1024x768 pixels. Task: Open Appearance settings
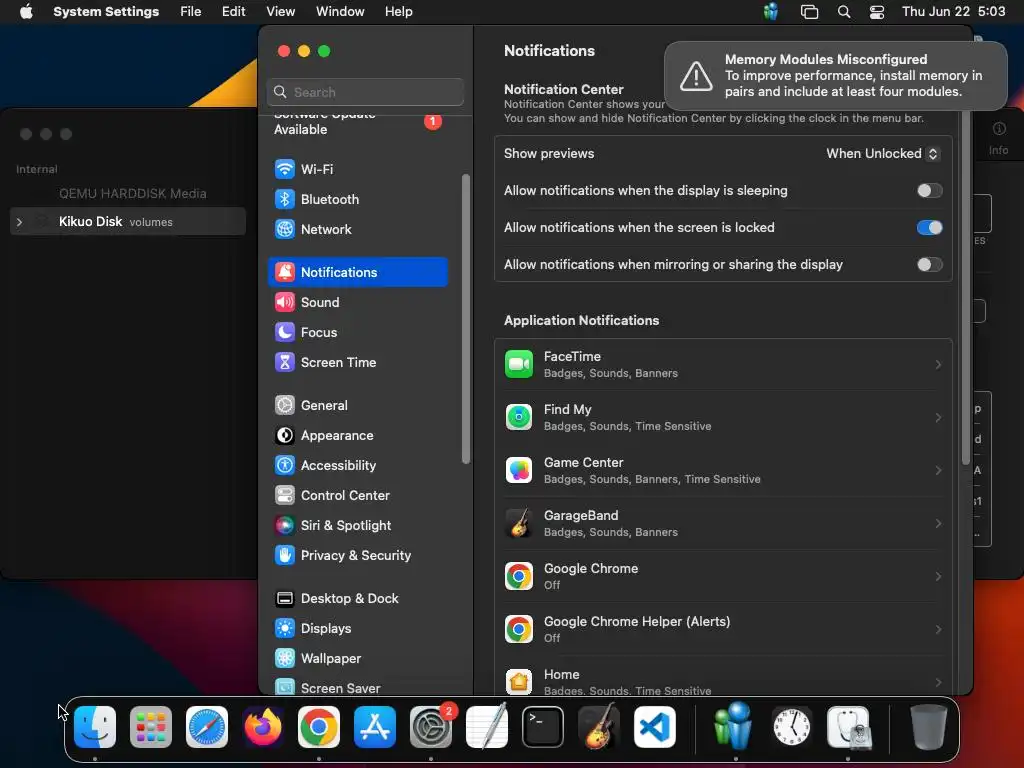tap(357, 436)
